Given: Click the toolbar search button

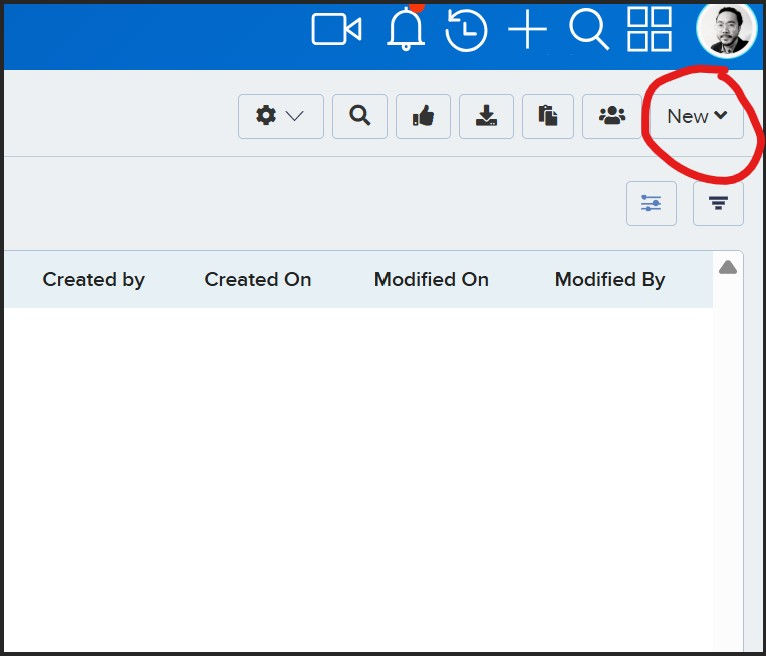Looking at the screenshot, I should [x=360, y=116].
